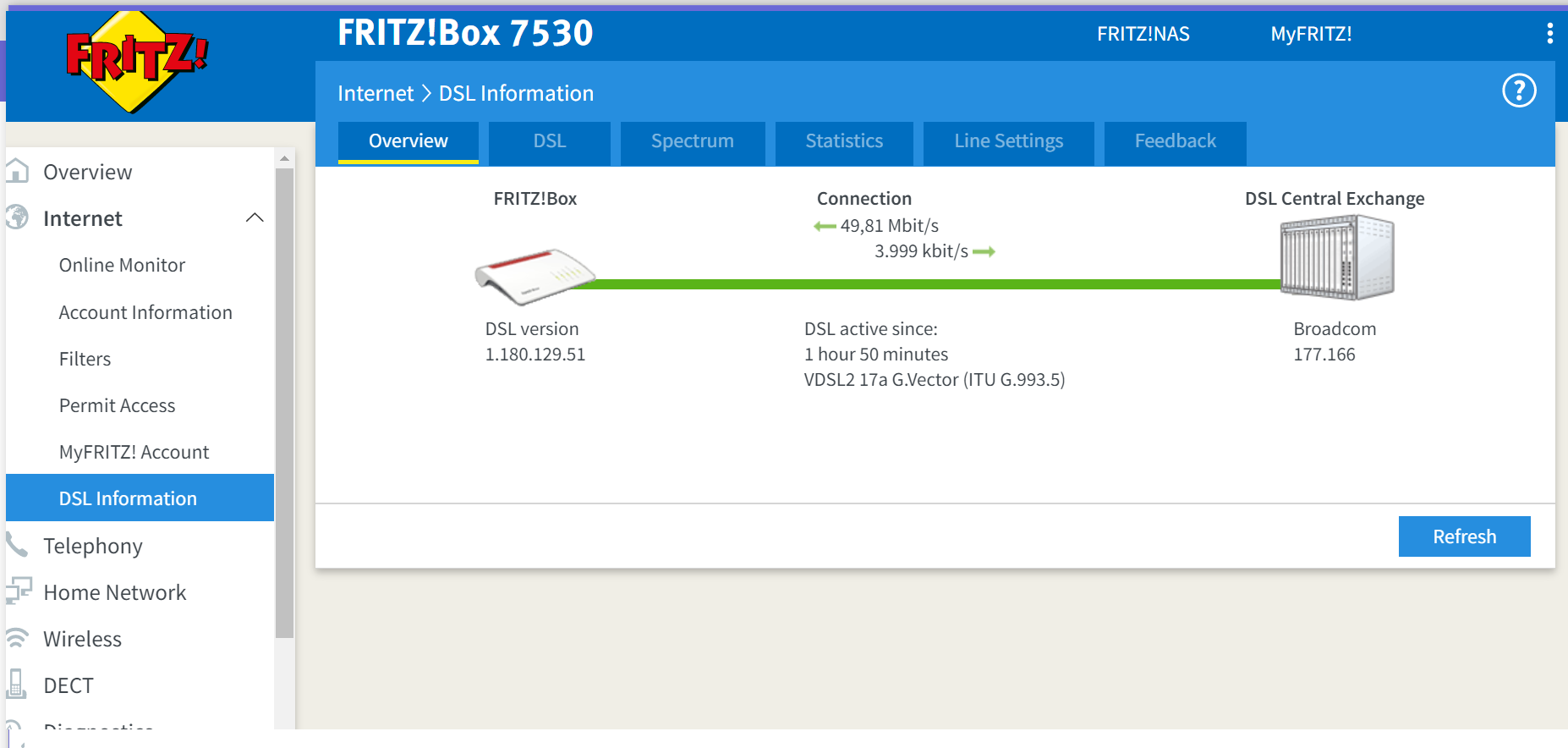Select Online Monitor in the sidebar

(122, 266)
